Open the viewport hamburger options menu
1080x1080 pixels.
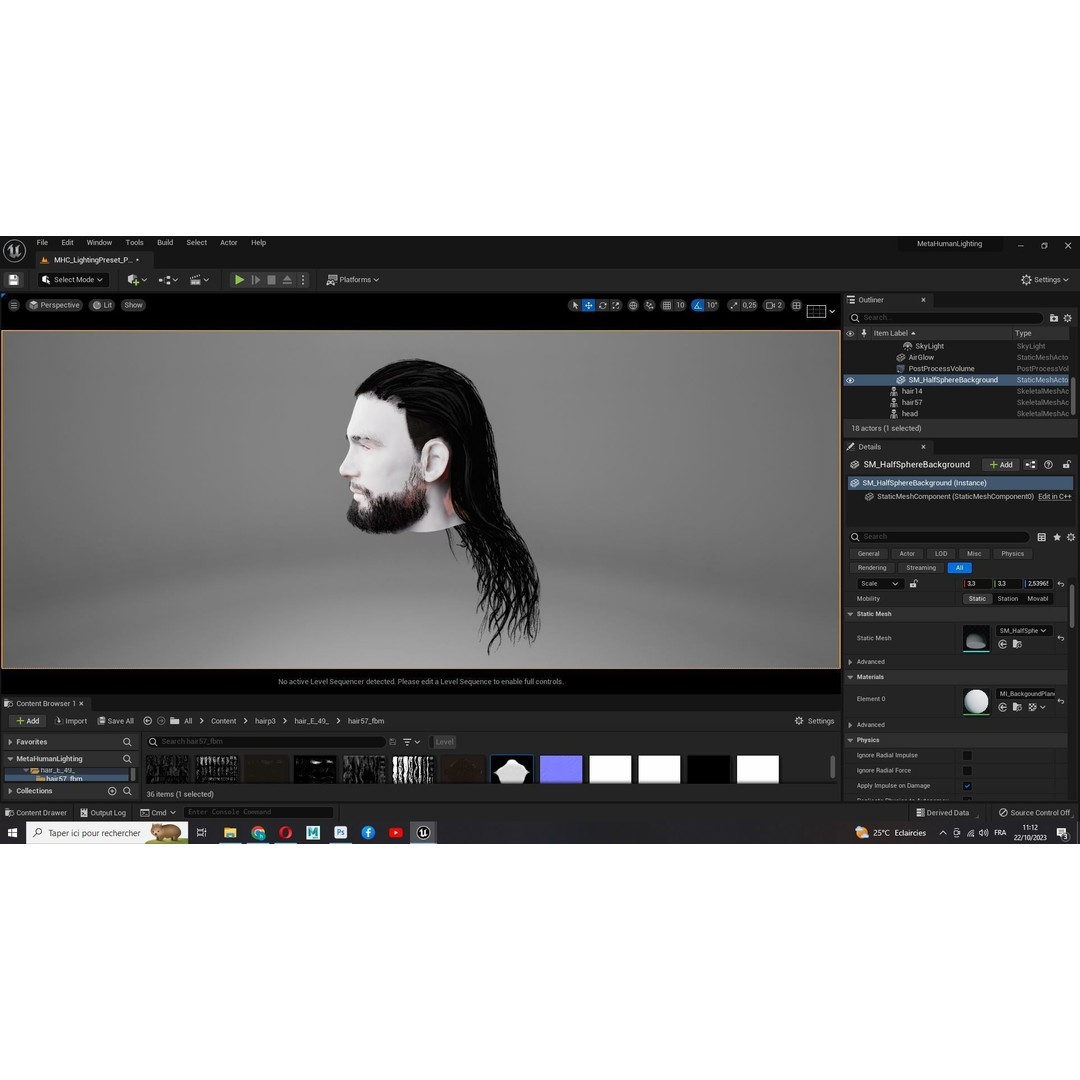13,305
